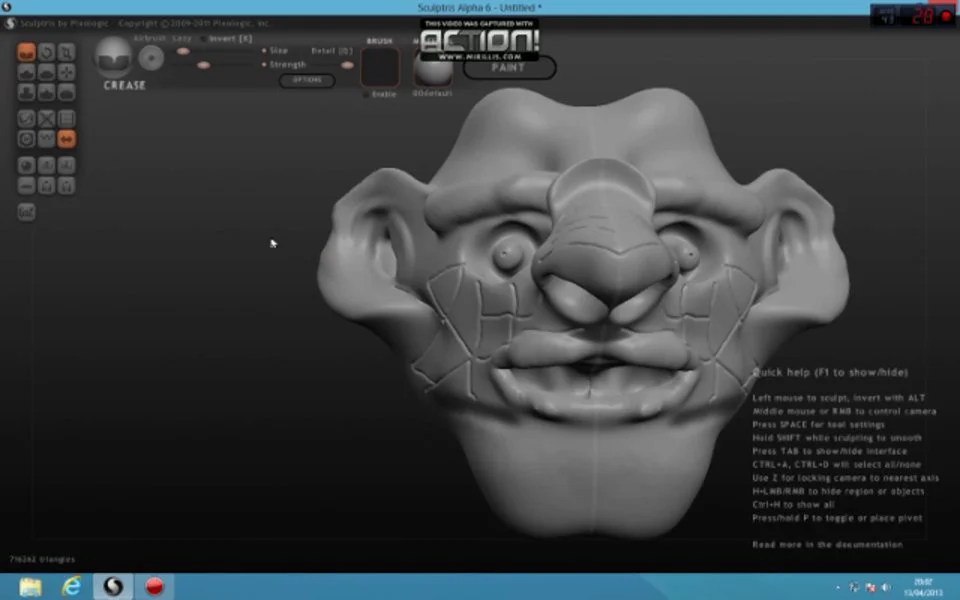
Task: Click the bottom lone toolbar icon
Action: 26,212
